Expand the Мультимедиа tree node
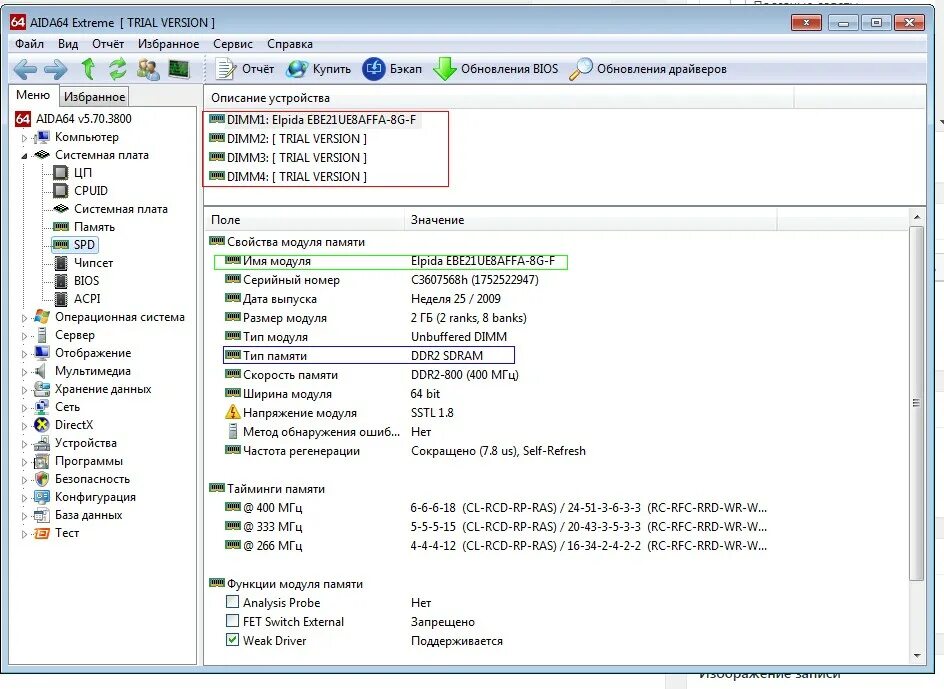 (24, 372)
